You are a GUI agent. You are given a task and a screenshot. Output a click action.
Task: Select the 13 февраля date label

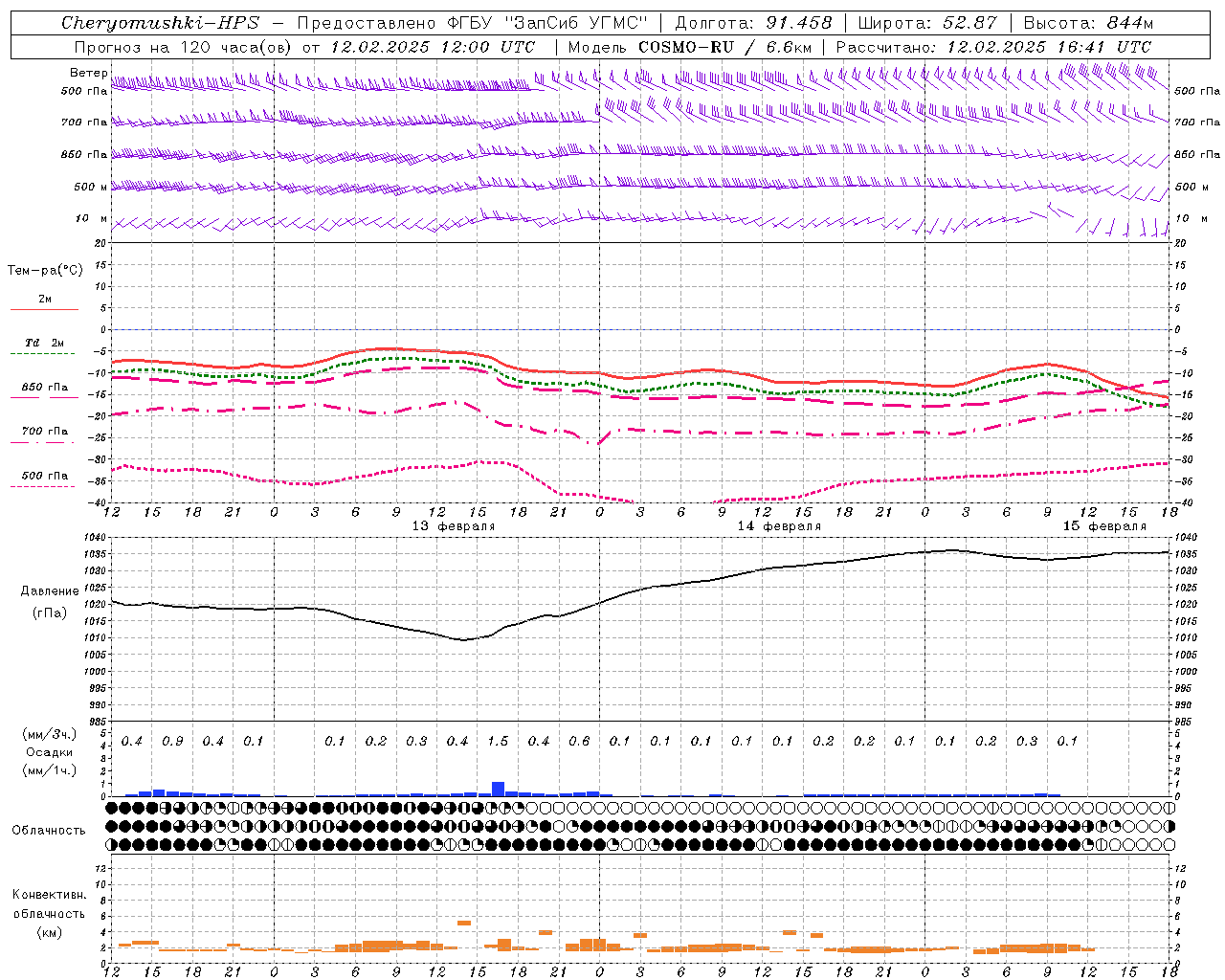click(454, 526)
